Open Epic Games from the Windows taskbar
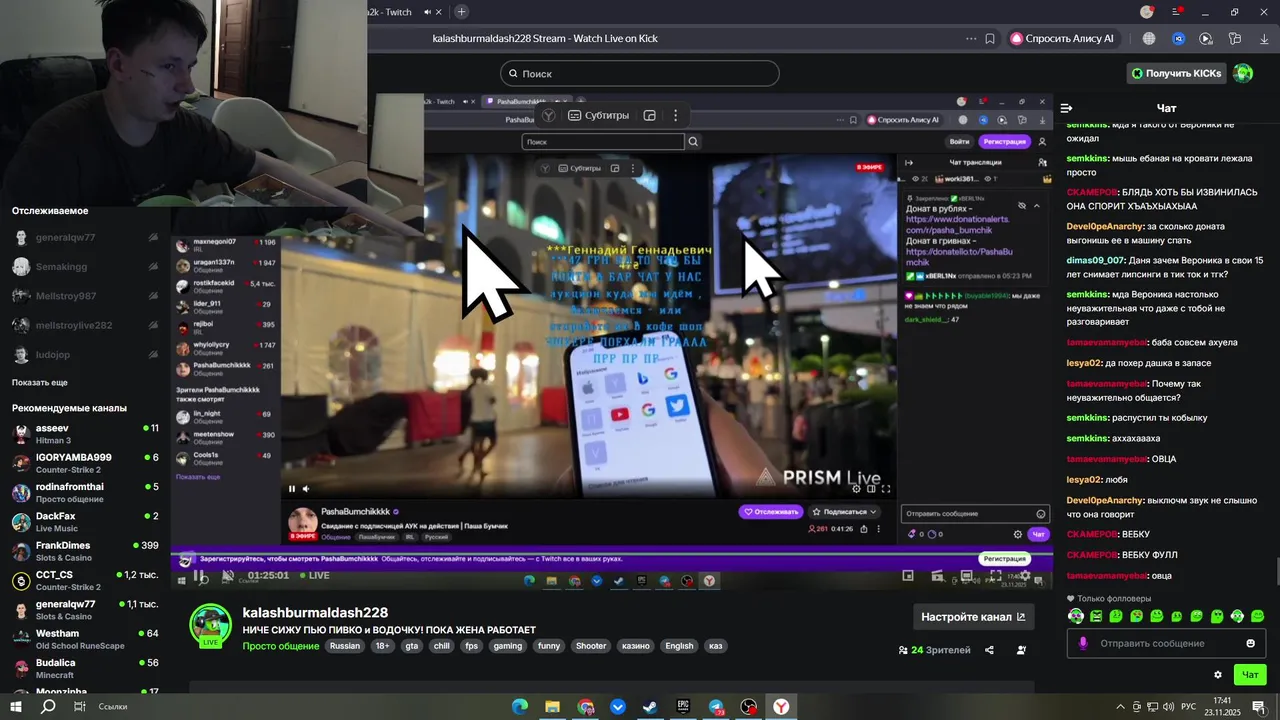This screenshot has height=720, width=1280. (x=683, y=707)
